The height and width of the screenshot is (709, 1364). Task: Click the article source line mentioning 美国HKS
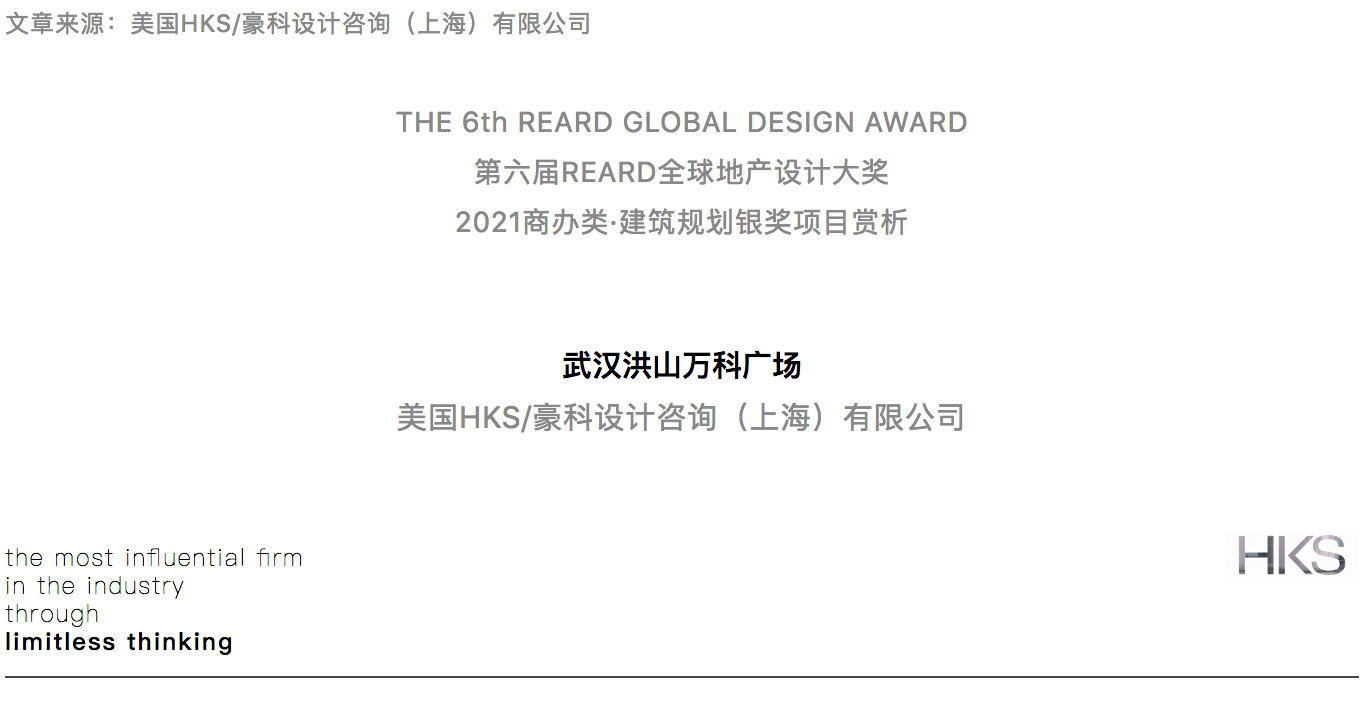298,23
